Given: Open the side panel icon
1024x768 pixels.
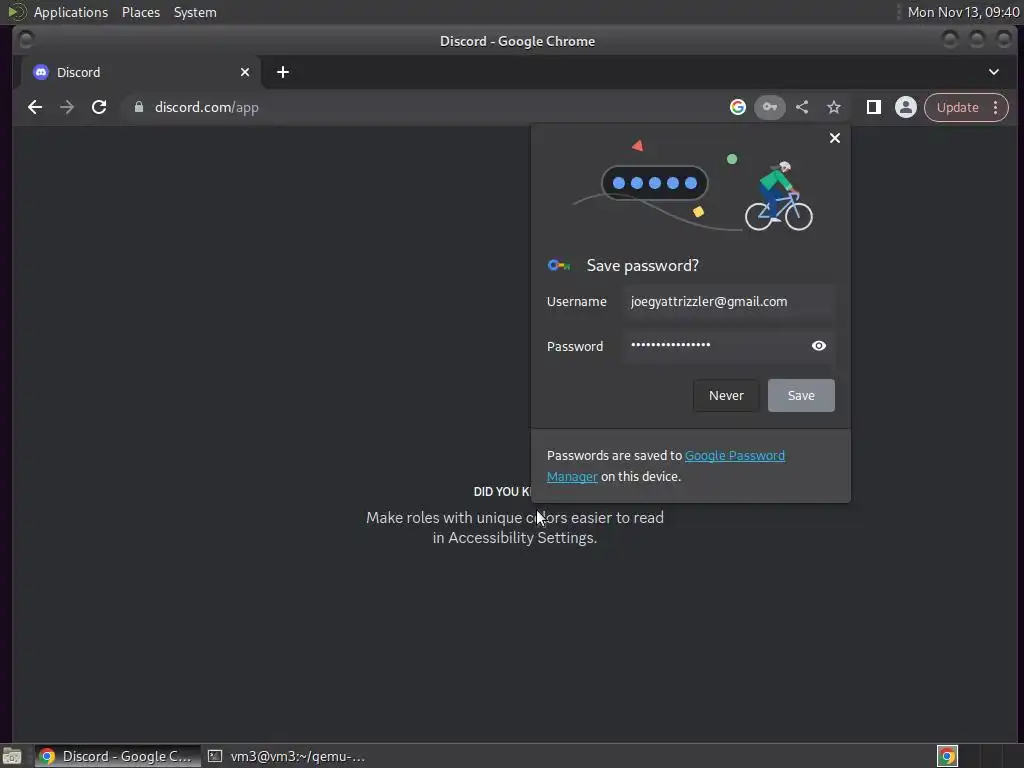Looking at the screenshot, I should point(873,107).
